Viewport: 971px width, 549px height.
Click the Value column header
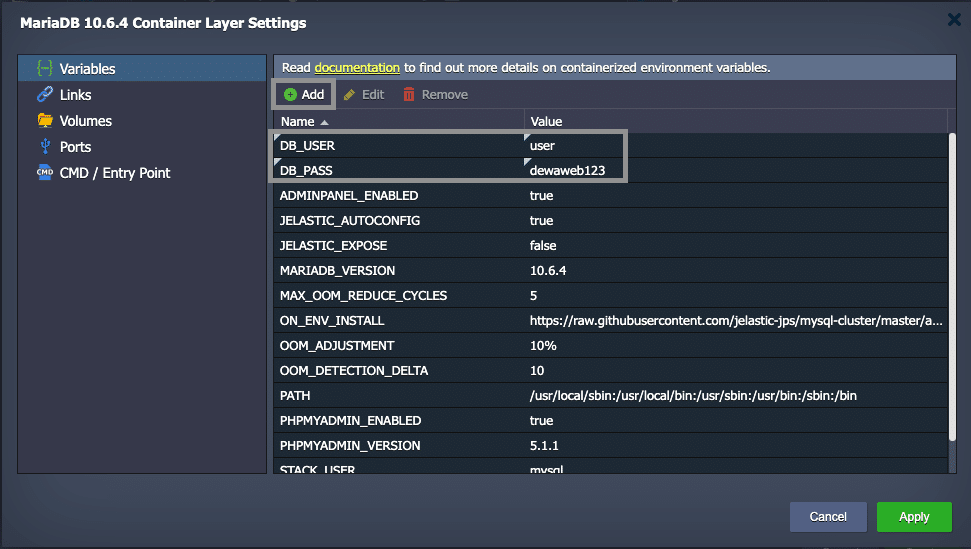click(736, 121)
